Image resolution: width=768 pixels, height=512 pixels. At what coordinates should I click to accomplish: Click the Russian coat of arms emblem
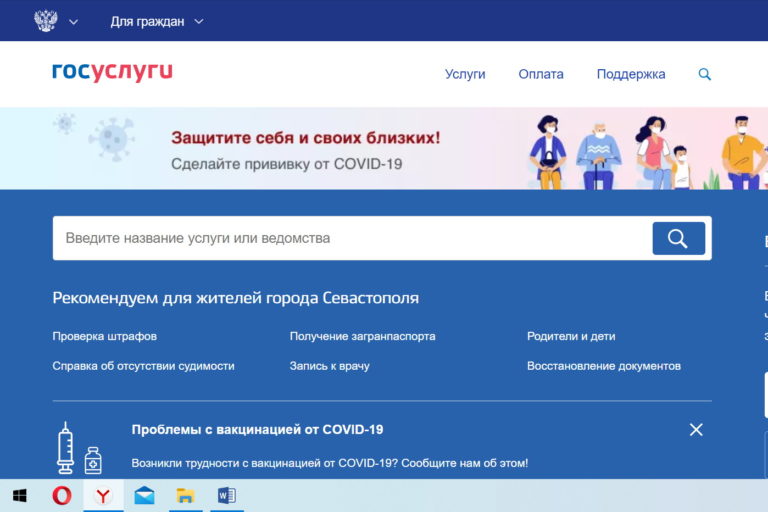point(45,21)
